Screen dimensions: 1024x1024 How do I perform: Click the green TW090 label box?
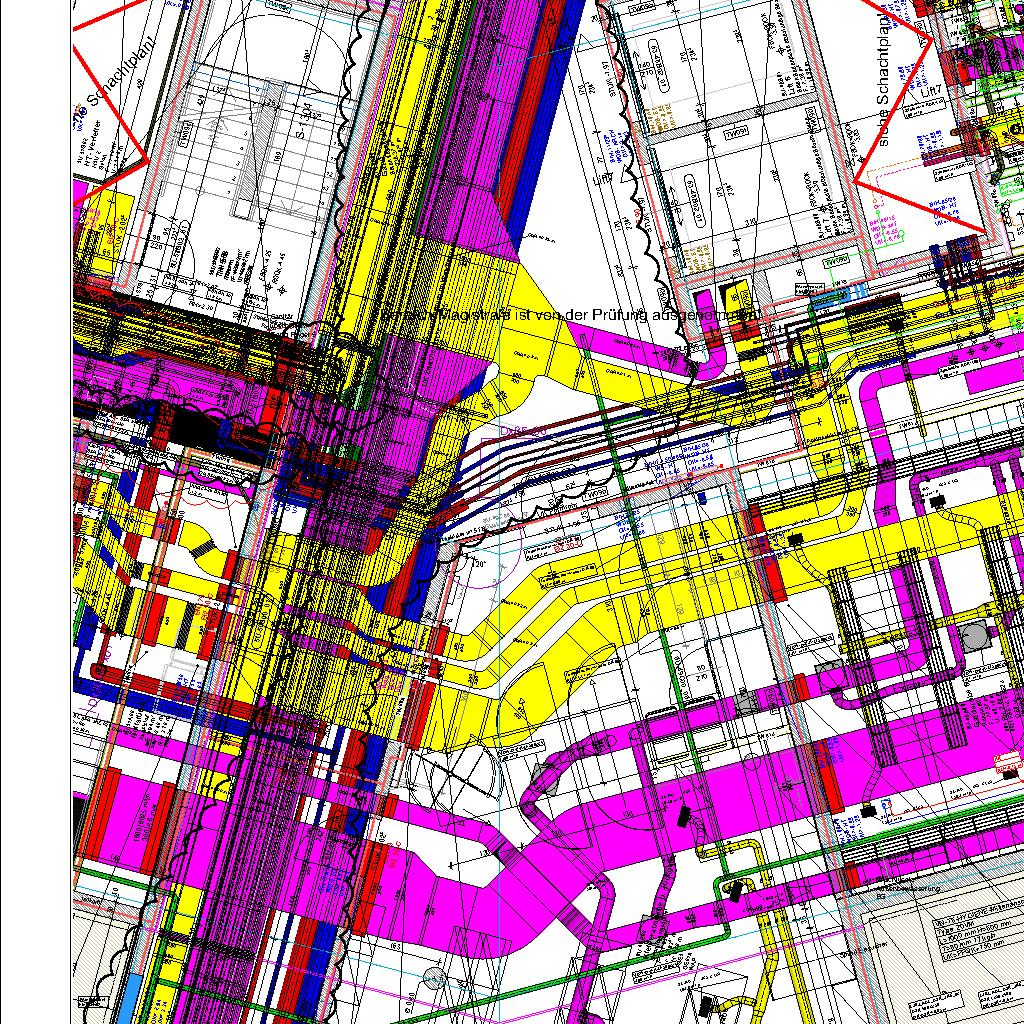point(835,260)
